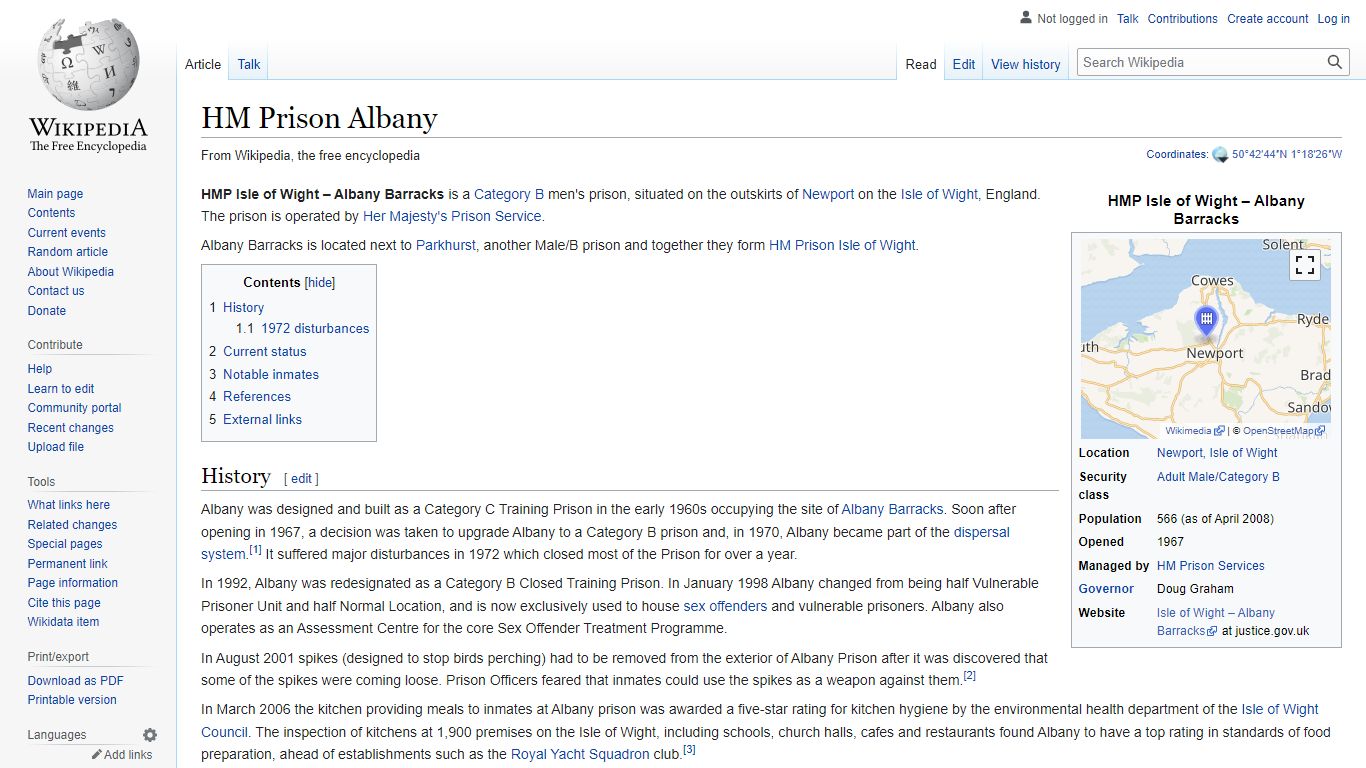Open the Create account link
The width and height of the screenshot is (1366, 768).
[1268, 19]
